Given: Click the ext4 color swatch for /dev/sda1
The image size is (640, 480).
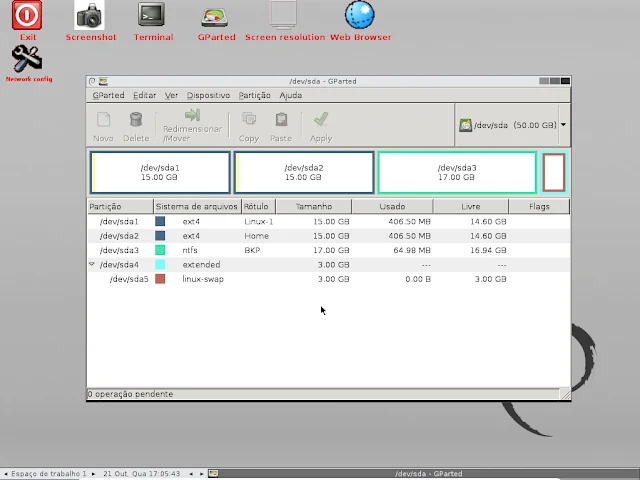Looking at the screenshot, I should coord(160,221).
